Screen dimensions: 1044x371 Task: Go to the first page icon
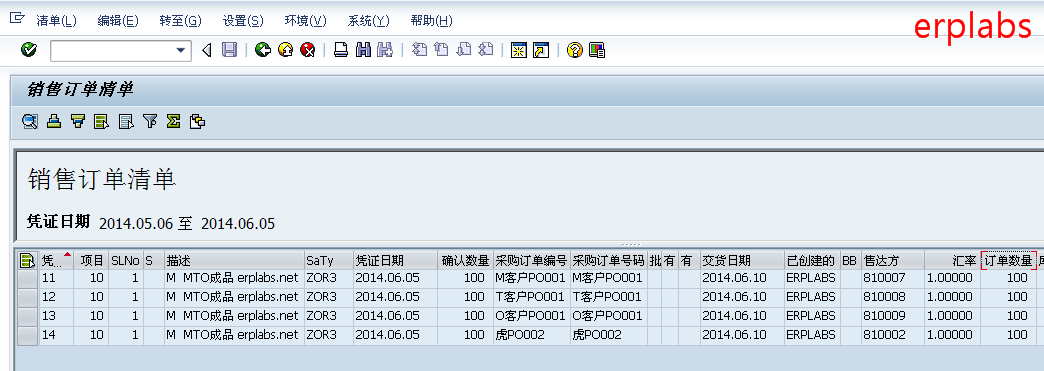click(x=419, y=50)
